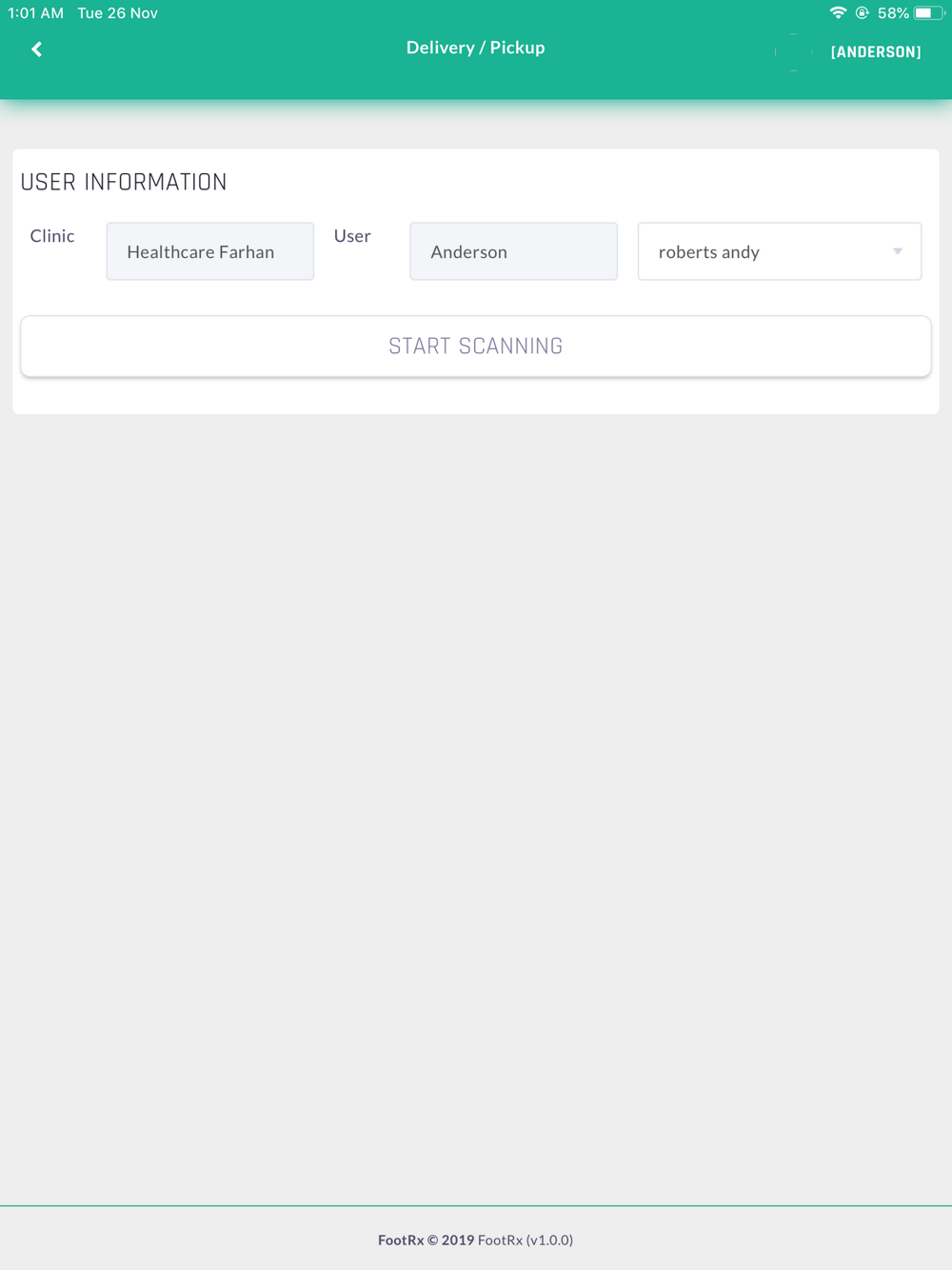Tap the 58% battery percentage
Screen dimensions: 952x1270
point(893,13)
